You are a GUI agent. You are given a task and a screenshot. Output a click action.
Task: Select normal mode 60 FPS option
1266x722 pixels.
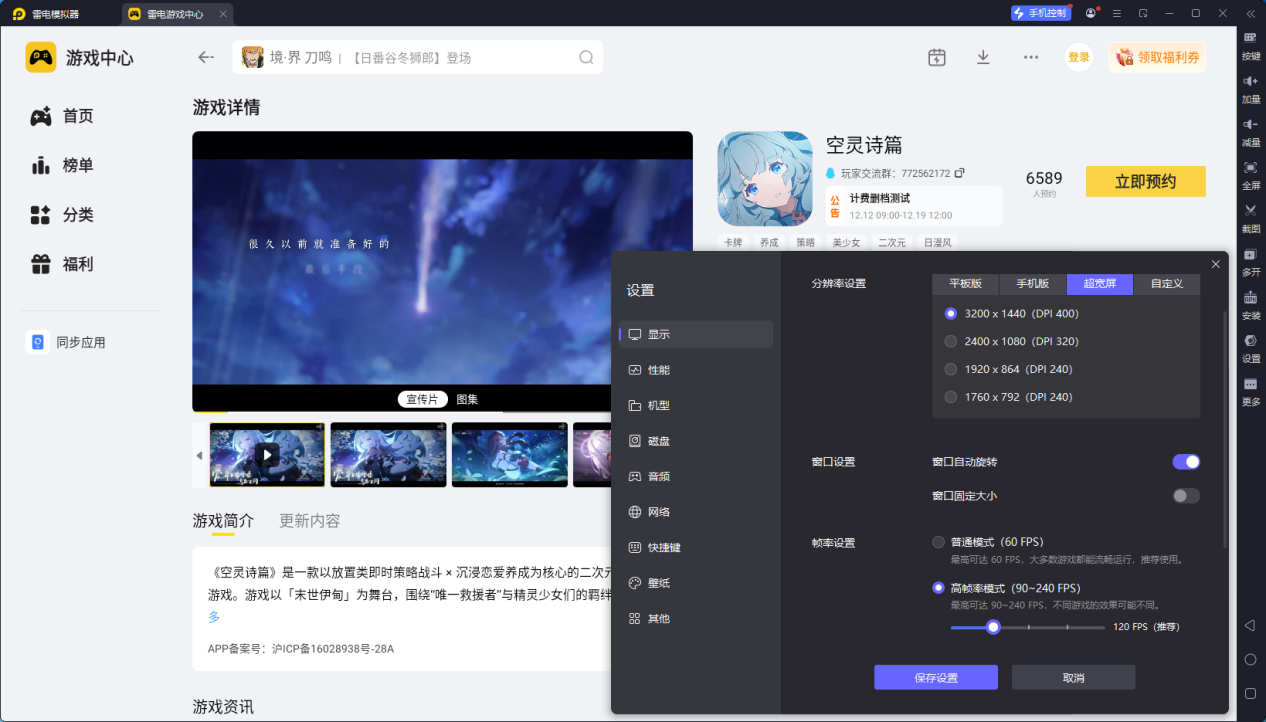(938, 542)
